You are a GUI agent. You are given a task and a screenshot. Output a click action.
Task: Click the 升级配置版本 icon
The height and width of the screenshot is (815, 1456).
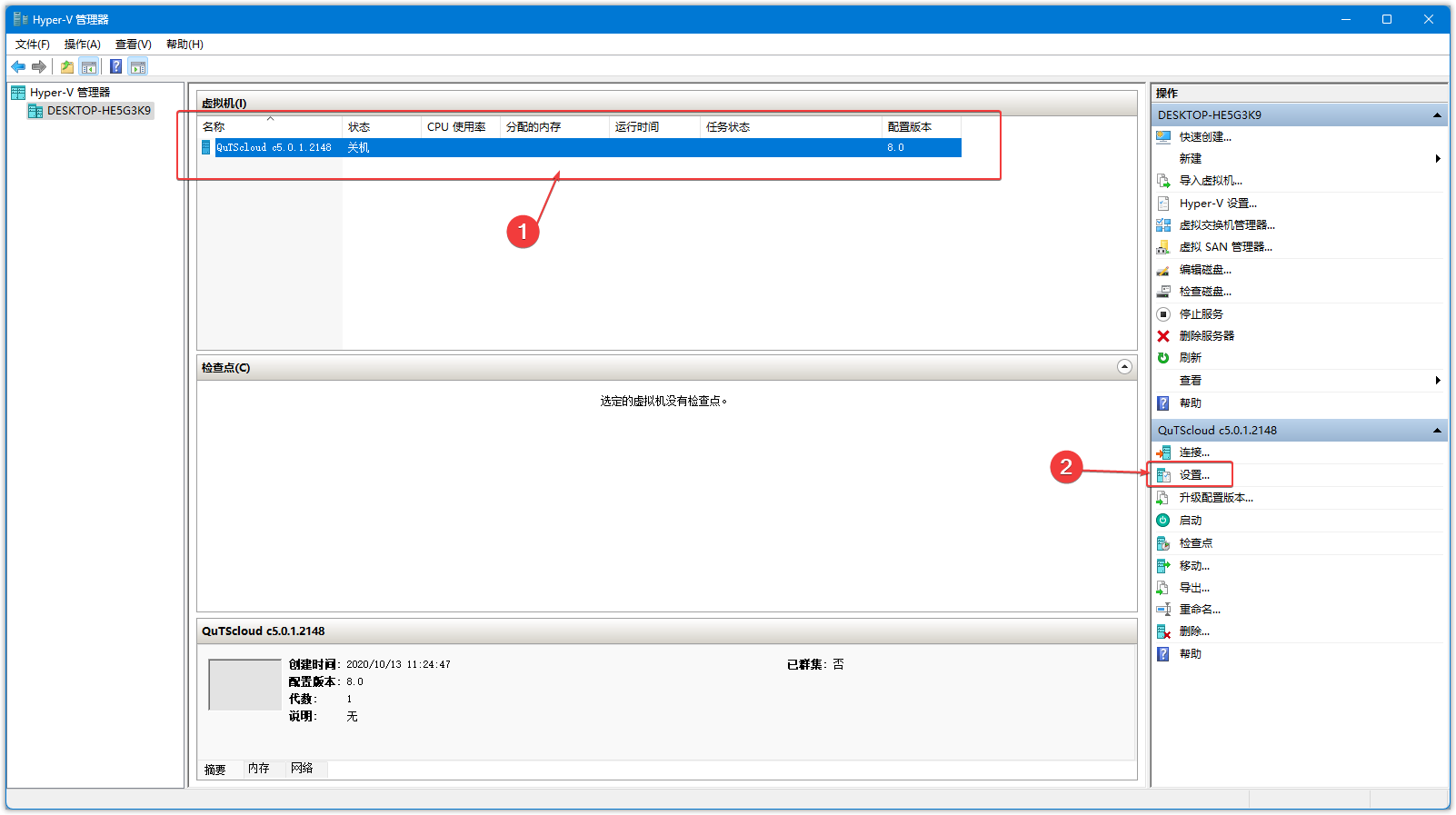(x=1163, y=498)
